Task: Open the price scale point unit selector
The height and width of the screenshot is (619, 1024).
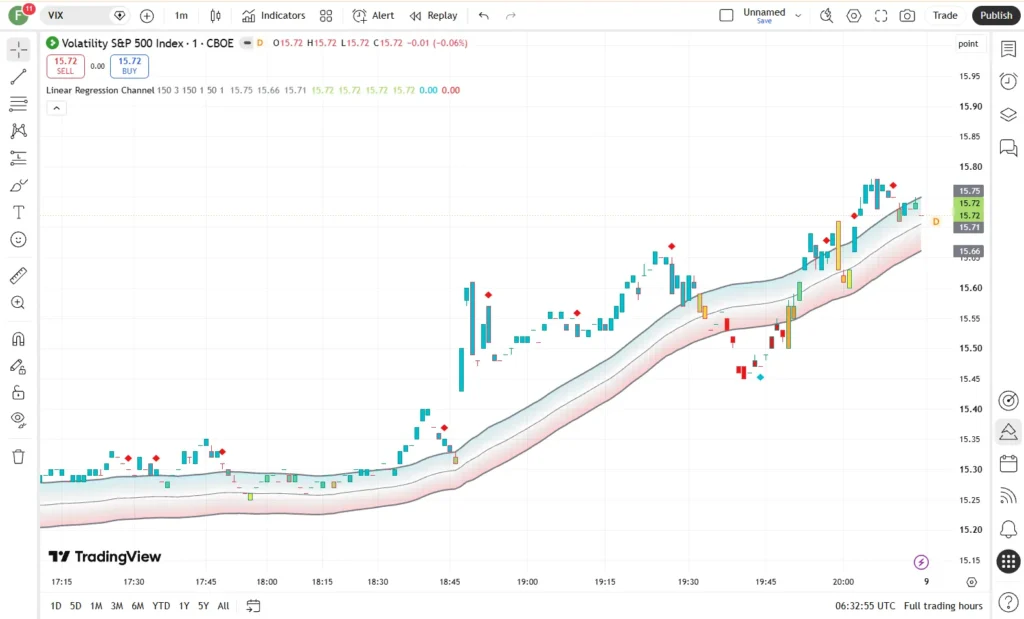Action: (x=968, y=44)
